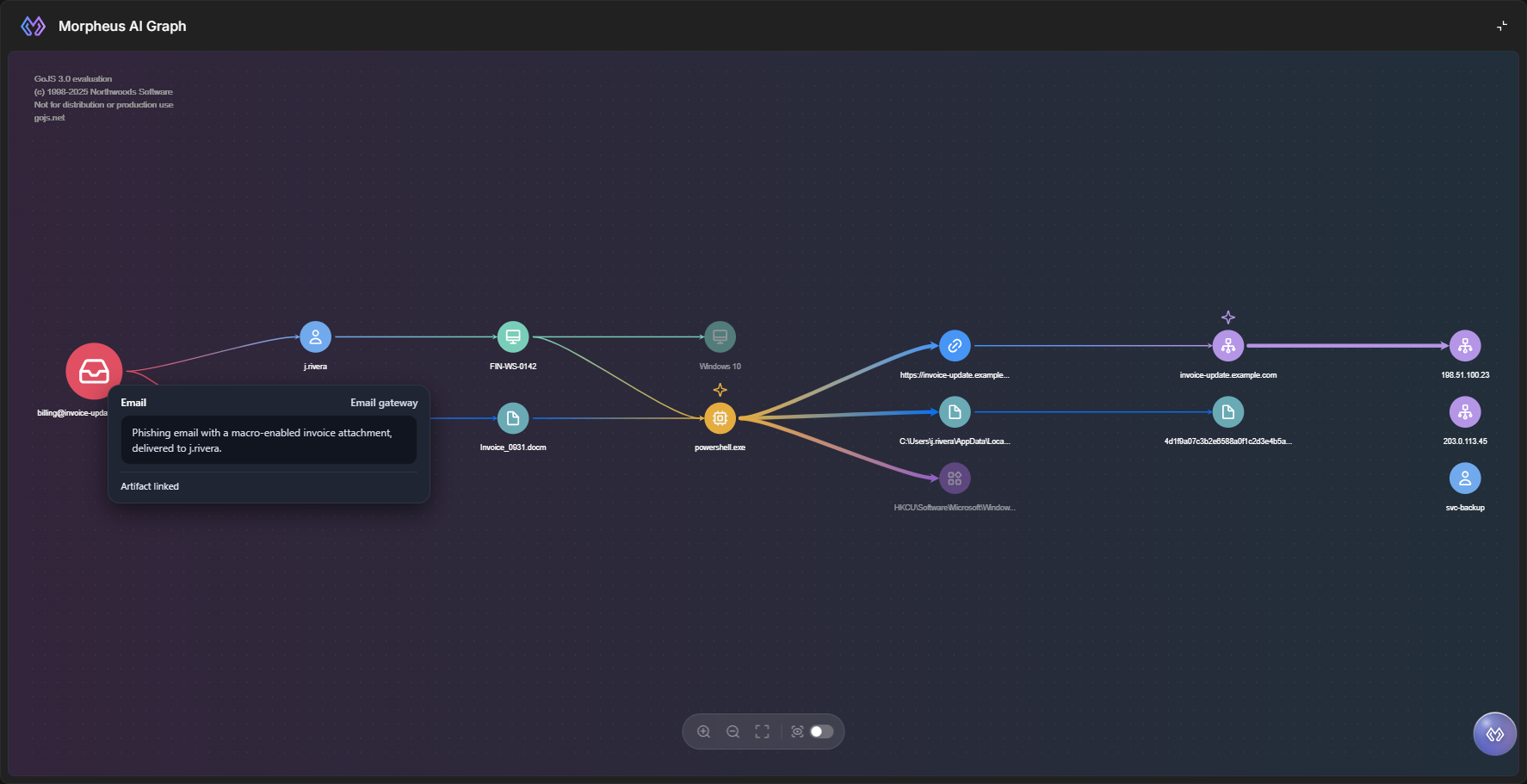The image size is (1527, 784).
Task: Zoom in on the graph
Action: click(x=704, y=732)
